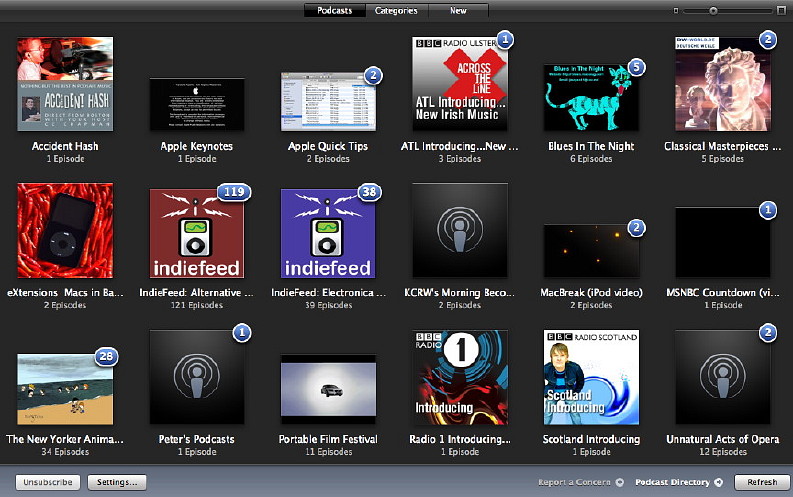The height and width of the screenshot is (497, 793).
Task: Click badge 1 on MSNBC Countdown
Action: (x=768, y=209)
